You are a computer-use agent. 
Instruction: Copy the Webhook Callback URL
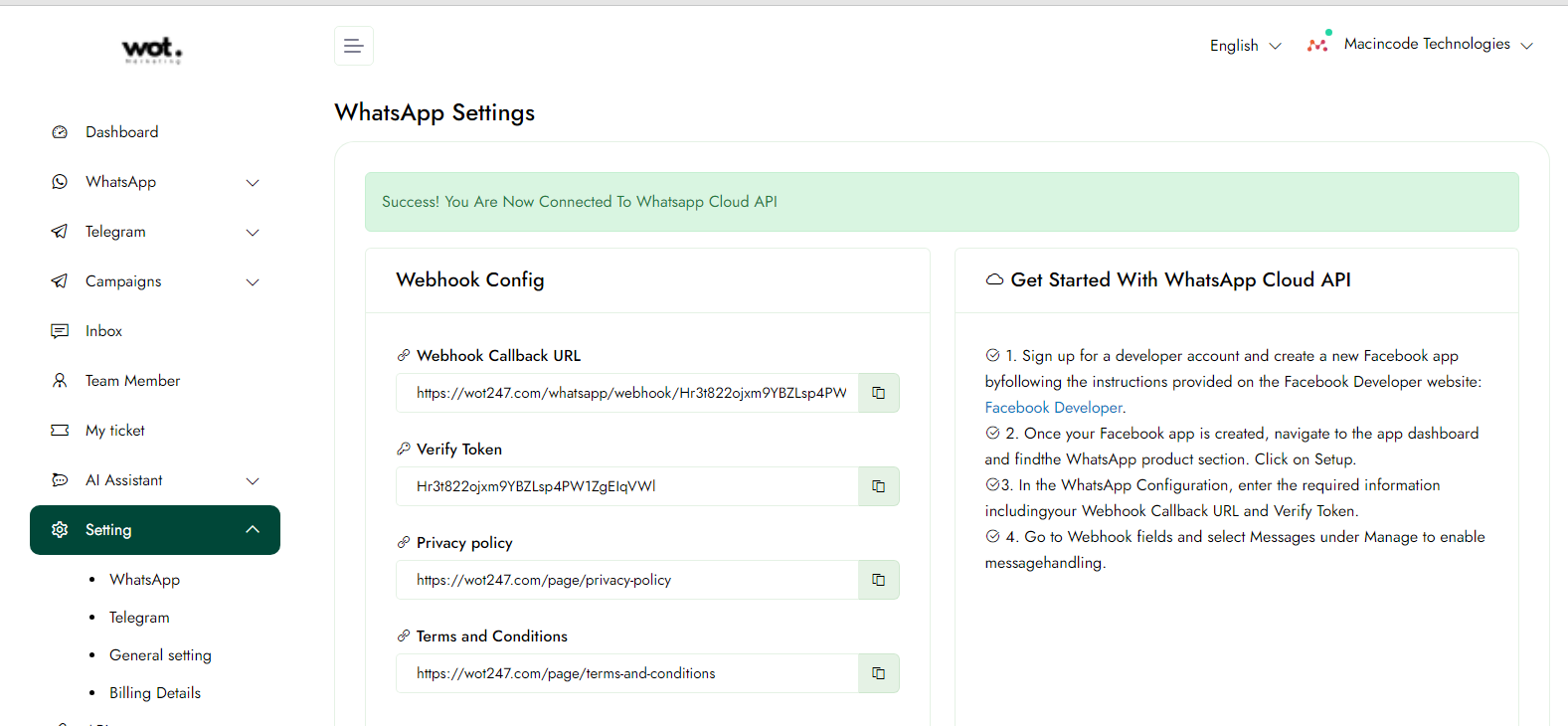coord(878,393)
